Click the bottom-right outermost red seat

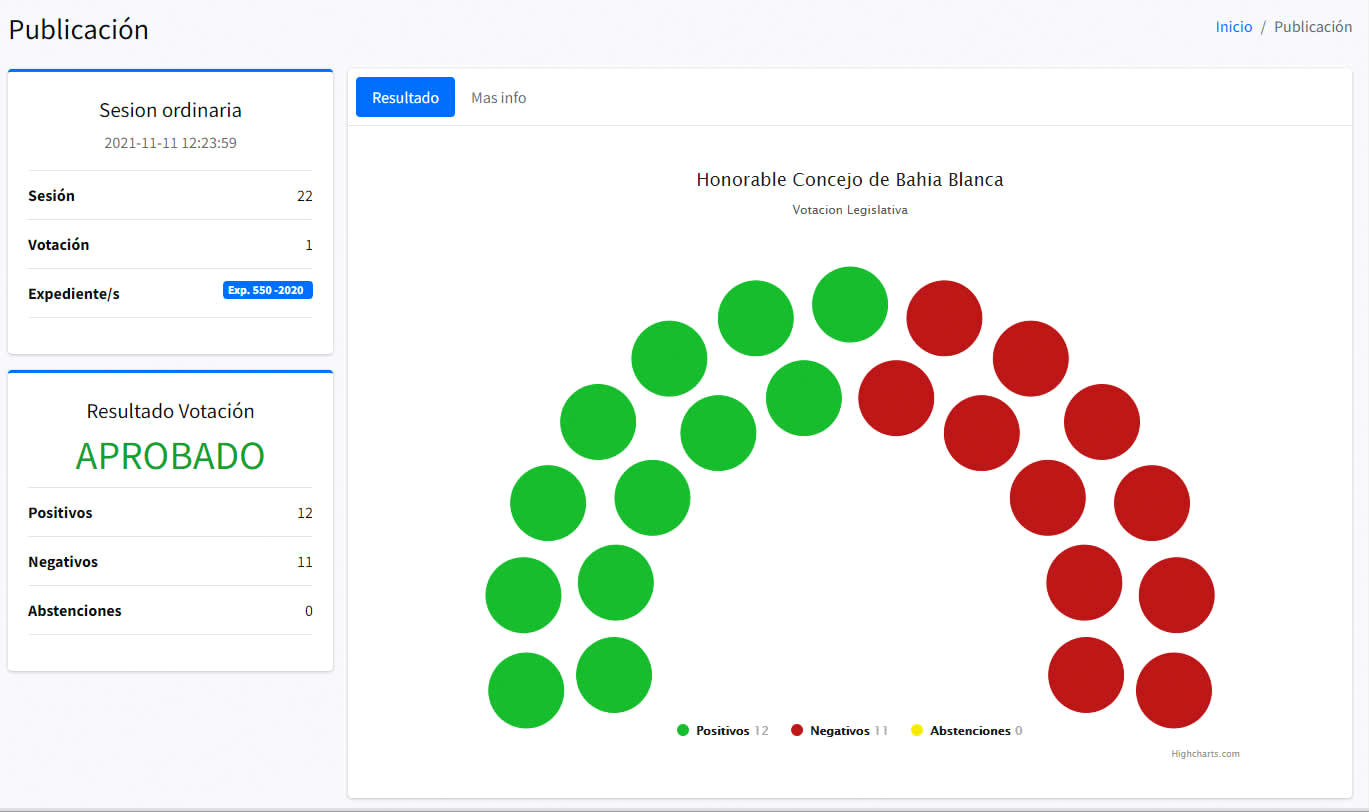1174,690
